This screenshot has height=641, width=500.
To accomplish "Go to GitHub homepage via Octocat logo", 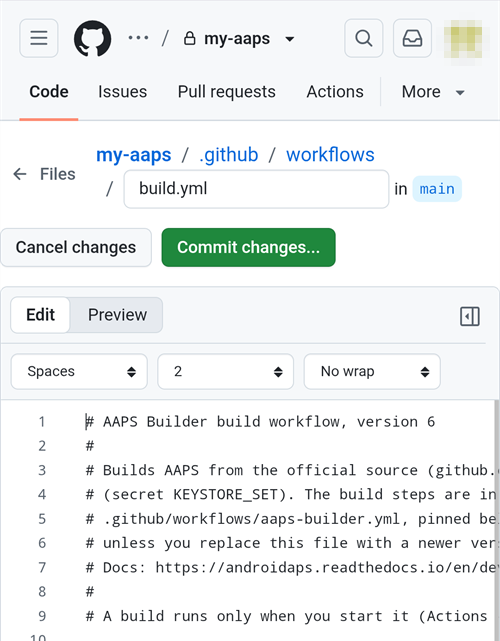I will point(92,38).
